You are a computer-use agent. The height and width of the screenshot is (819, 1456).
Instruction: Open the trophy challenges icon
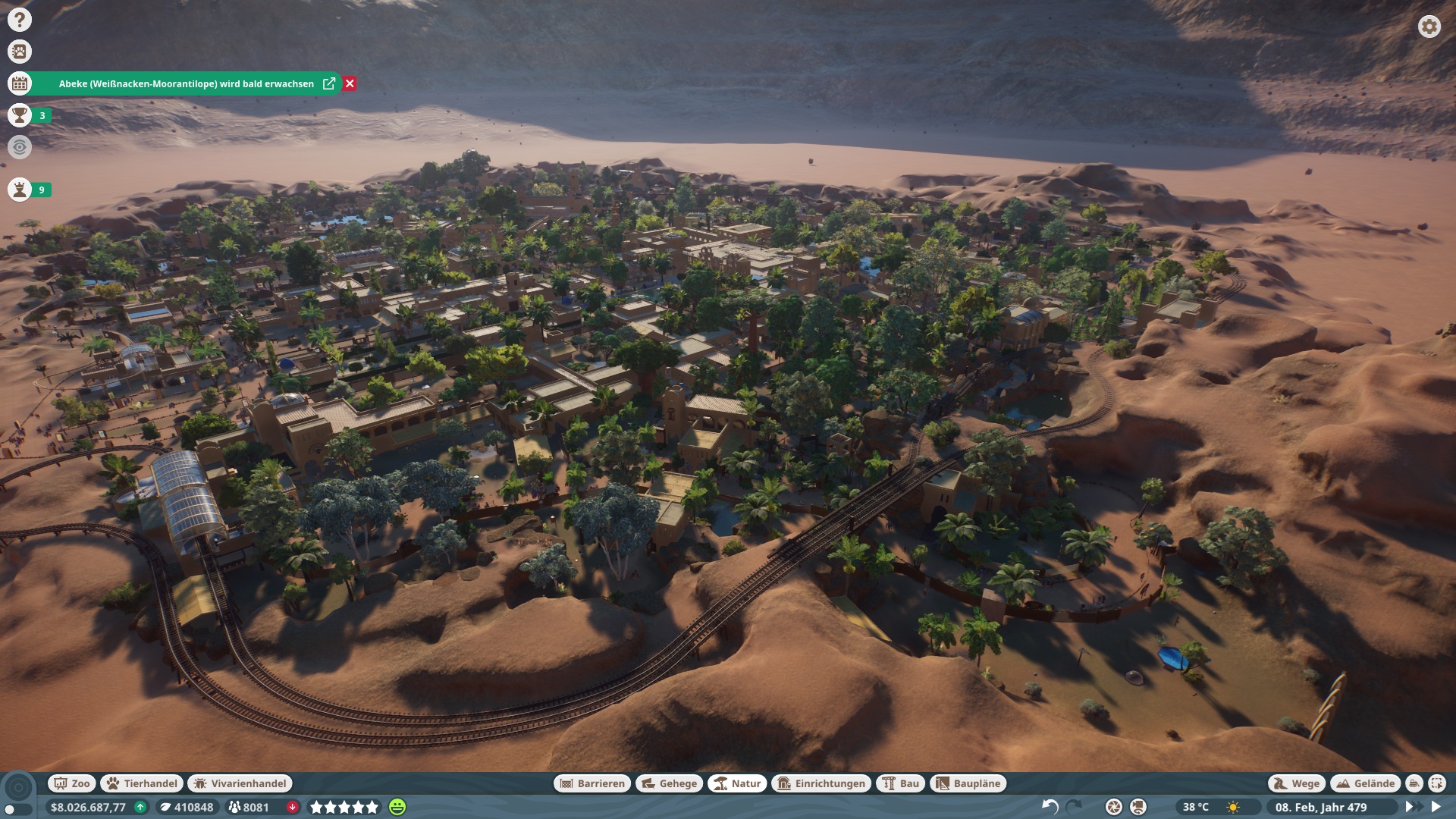tap(20, 115)
